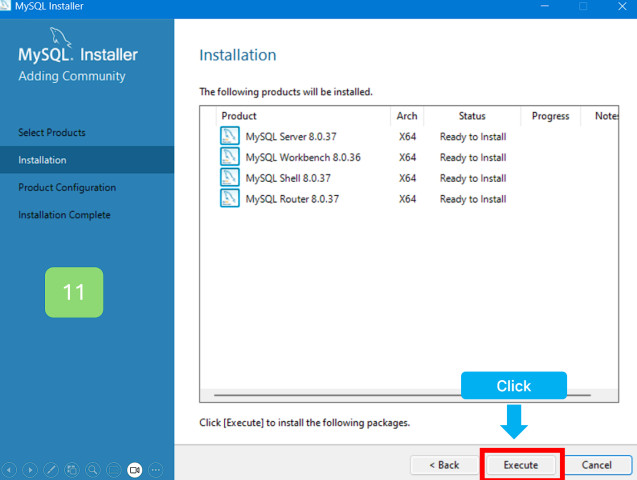Click Ready to Install status of MySQL Server
637x480 pixels.
pos(473,137)
